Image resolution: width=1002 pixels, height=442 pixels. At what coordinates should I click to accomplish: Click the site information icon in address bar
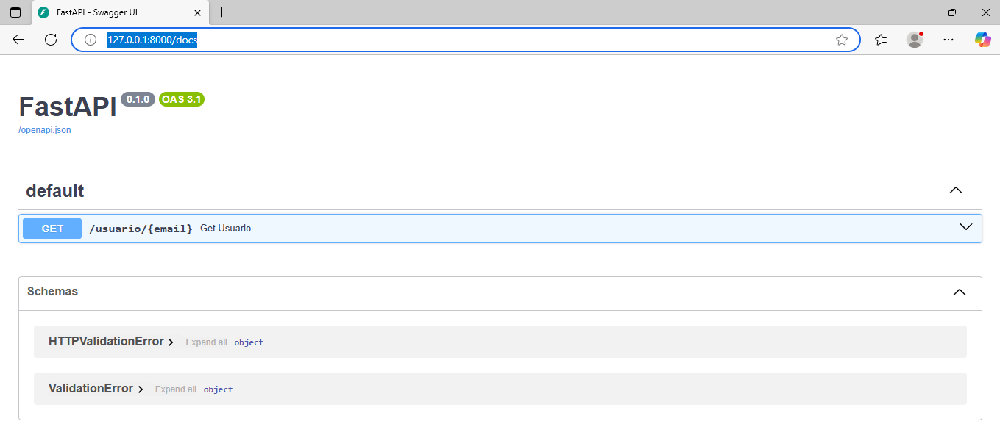(89, 40)
